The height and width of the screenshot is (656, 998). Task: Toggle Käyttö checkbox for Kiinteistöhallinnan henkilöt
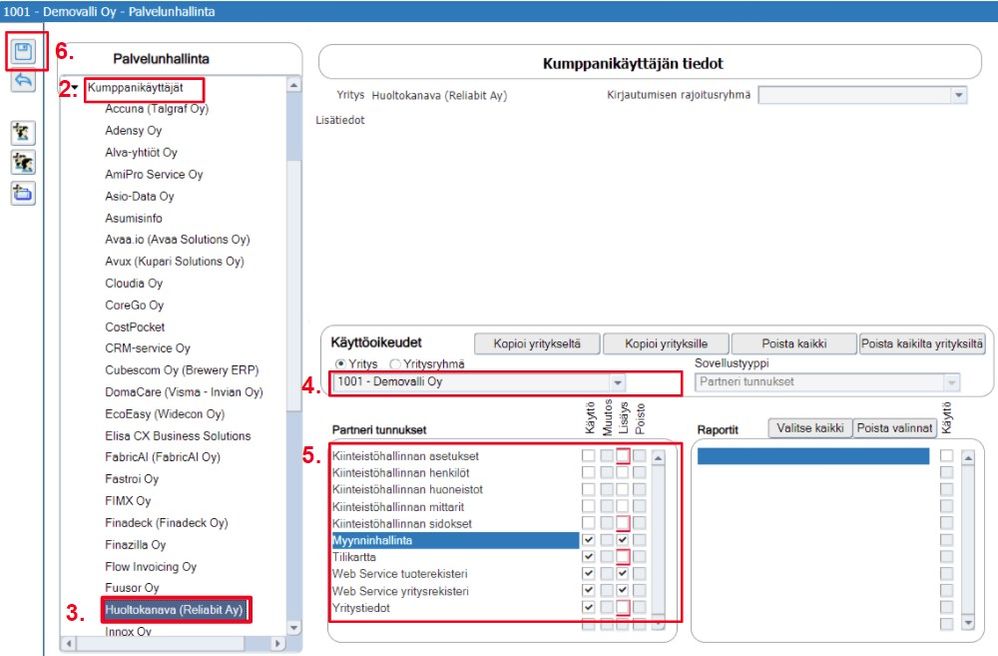[x=588, y=473]
